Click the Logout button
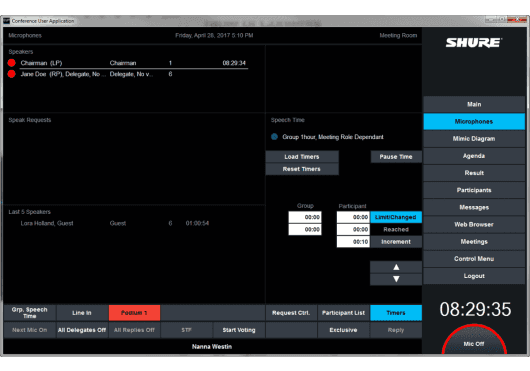The width and height of the screenshot is (530, 371). [474, 276]
